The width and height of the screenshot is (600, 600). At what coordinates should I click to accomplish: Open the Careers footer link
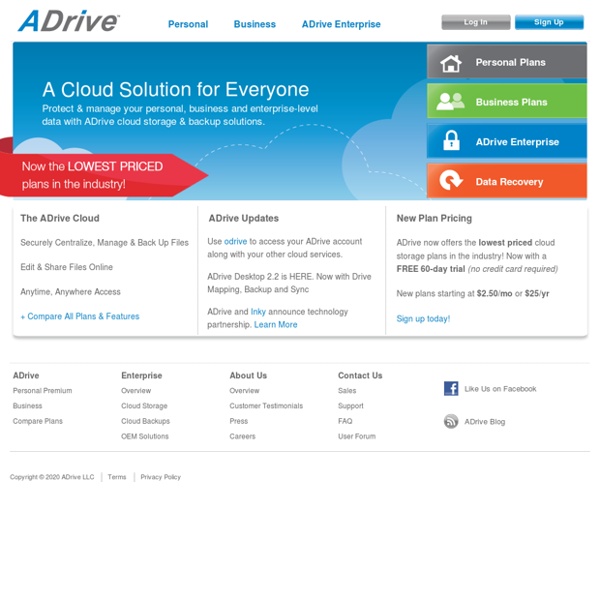tap(243, 436)
